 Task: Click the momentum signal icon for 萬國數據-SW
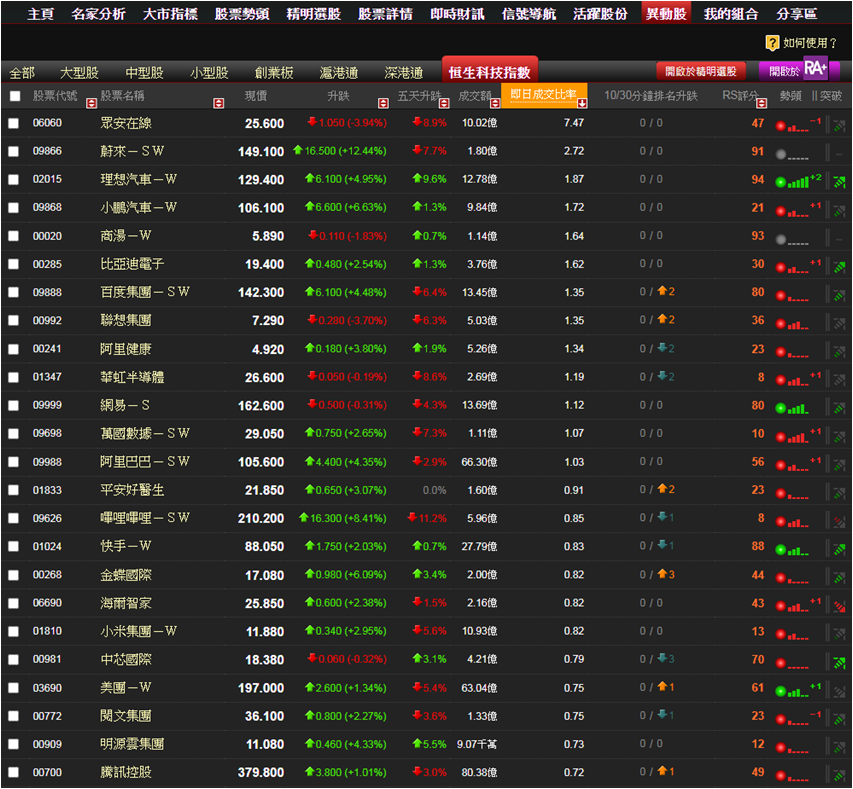pos(798,435)
